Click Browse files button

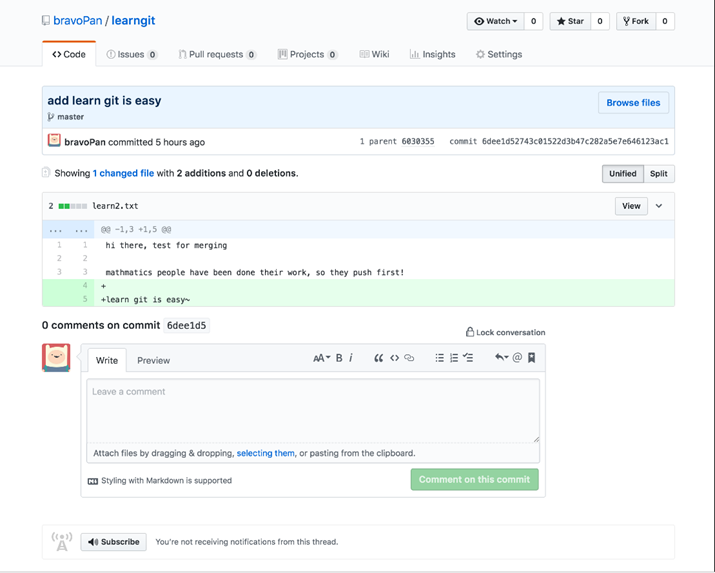coord(633,103)
